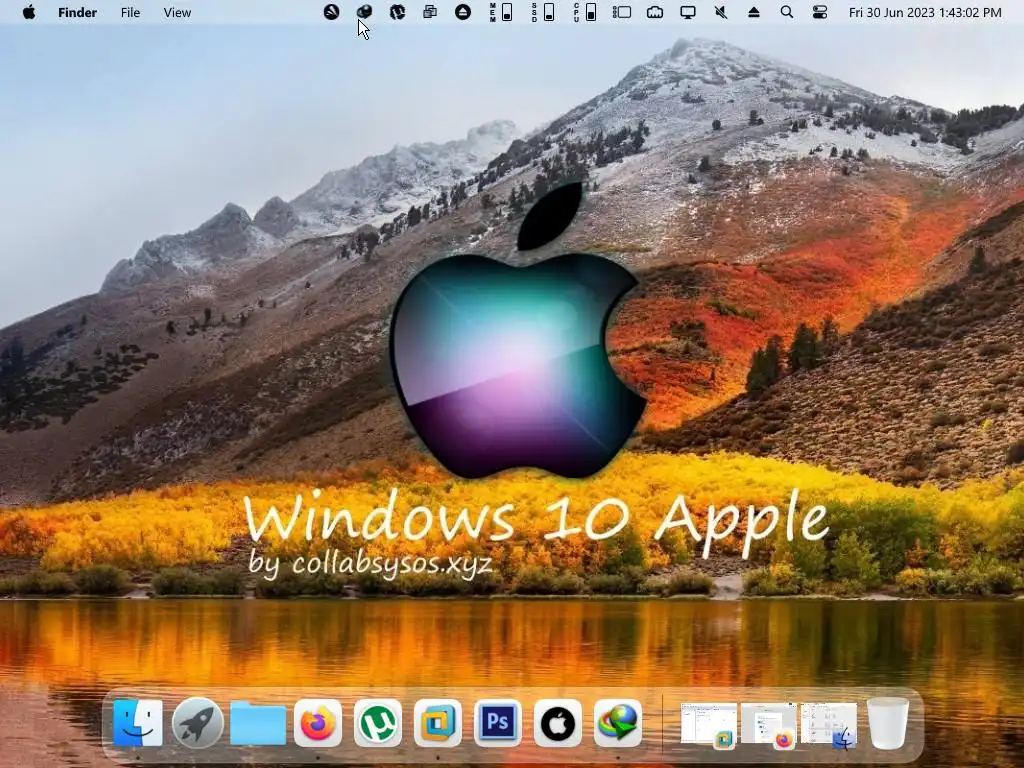Launch uTorrent from the dock

(x=377, y=723)
